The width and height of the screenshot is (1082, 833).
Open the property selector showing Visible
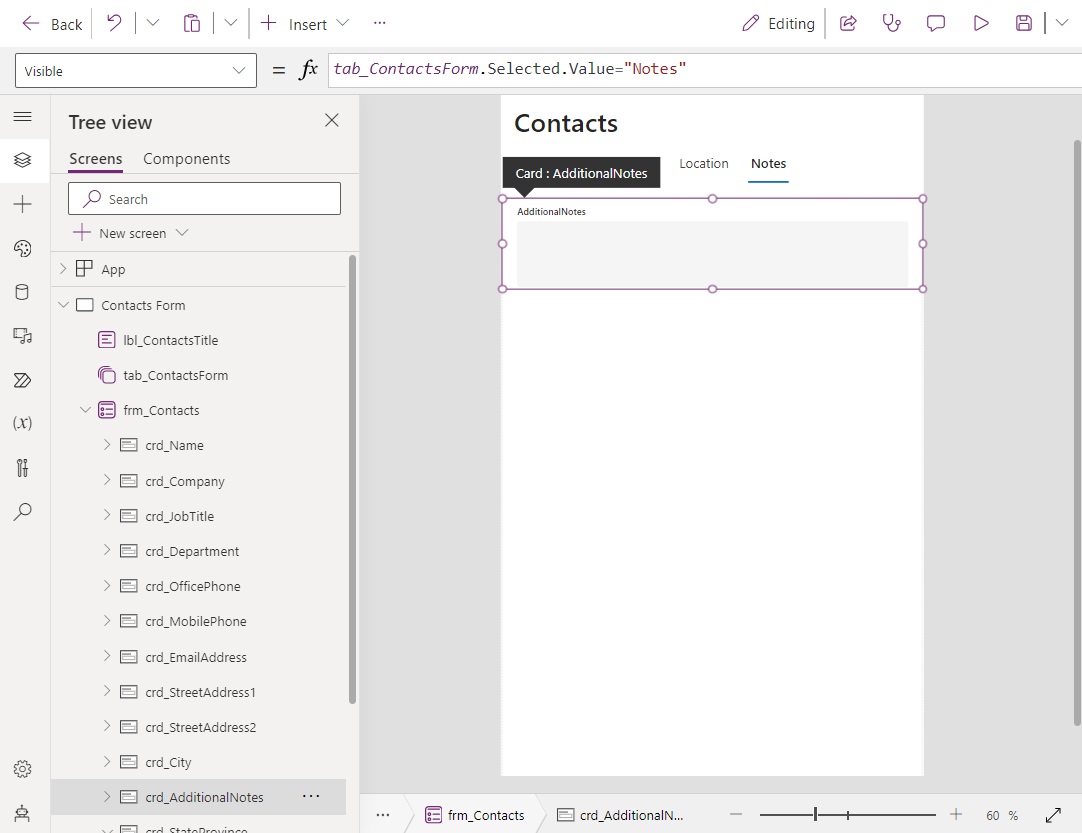[135, 71]
